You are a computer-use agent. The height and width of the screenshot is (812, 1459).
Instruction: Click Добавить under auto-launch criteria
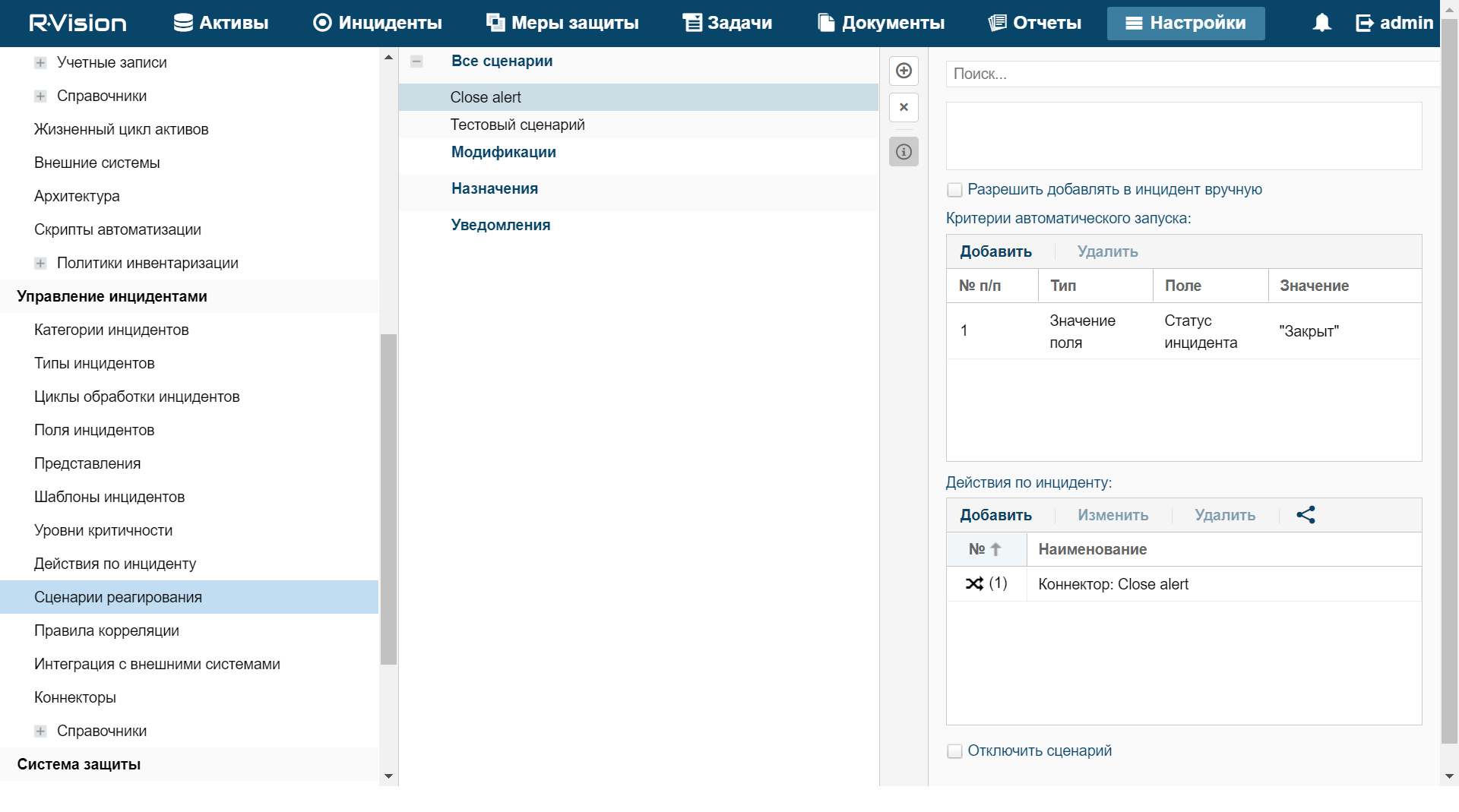coord(995,251)
